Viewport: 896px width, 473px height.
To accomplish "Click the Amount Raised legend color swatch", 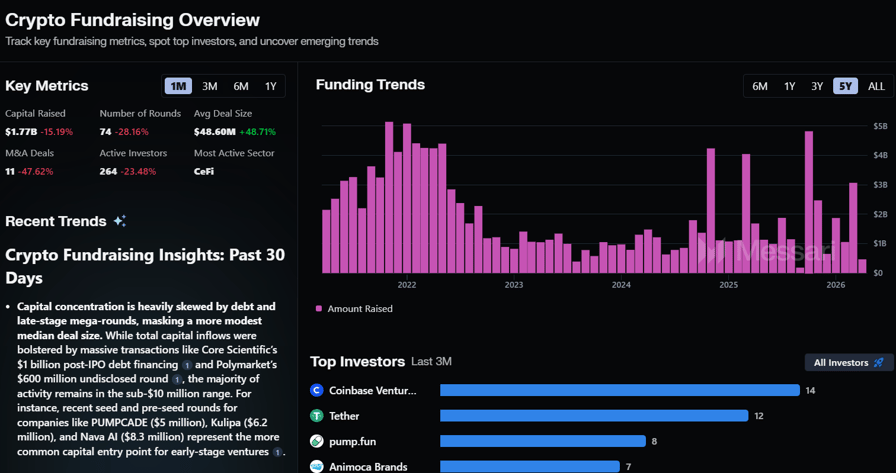I will point(319,309).
